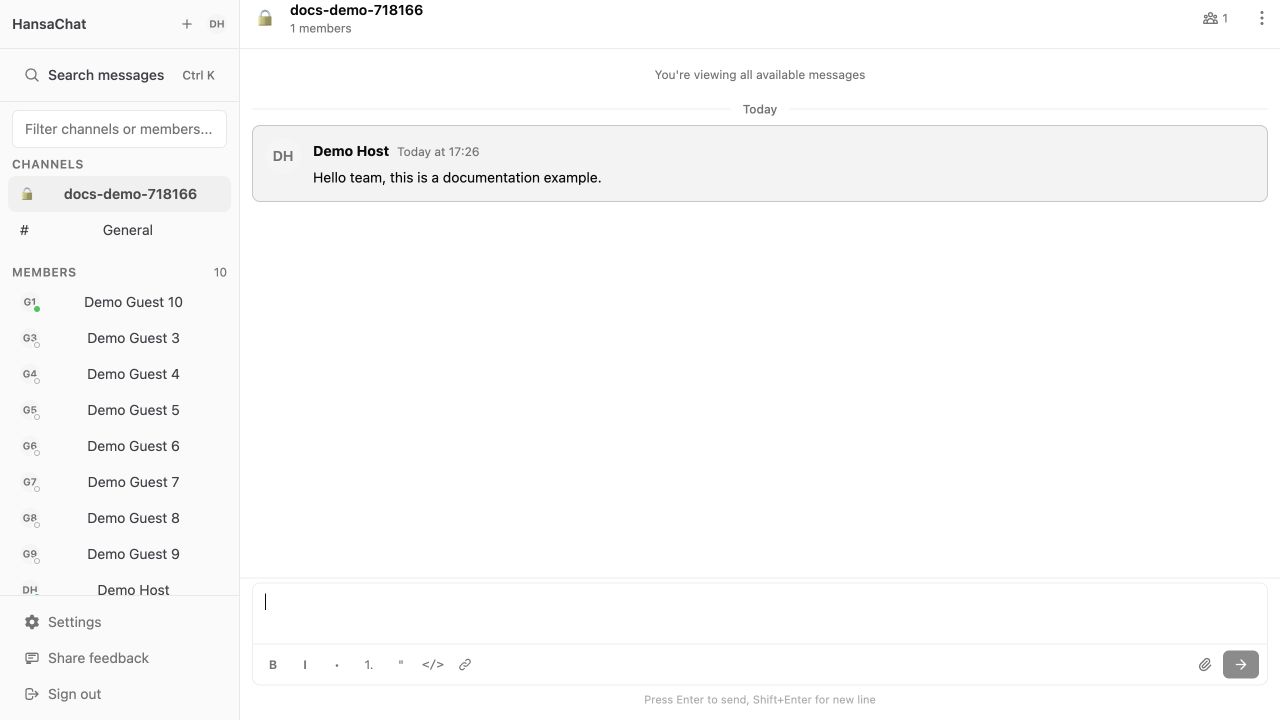This screenshot has height=720, width=1280.
Task: Insert a numbered list
Action: click(x=369, y=665)
